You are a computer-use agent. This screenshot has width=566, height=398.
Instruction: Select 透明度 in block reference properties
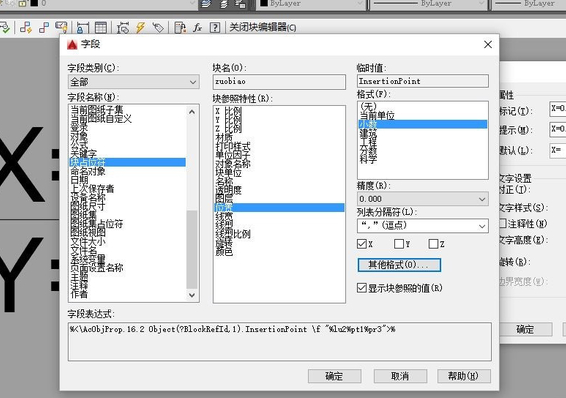coord(228,190)
